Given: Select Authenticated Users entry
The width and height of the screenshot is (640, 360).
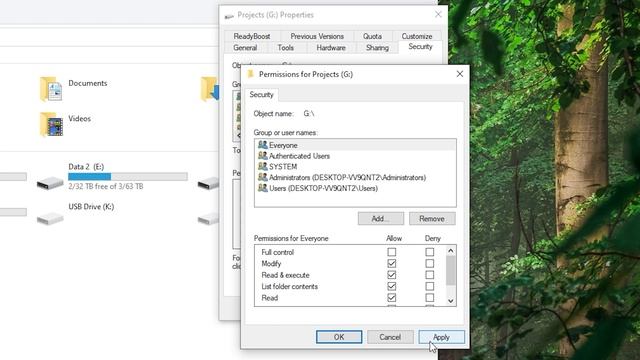Looking at the screenshot, I should tap(355, 156).
